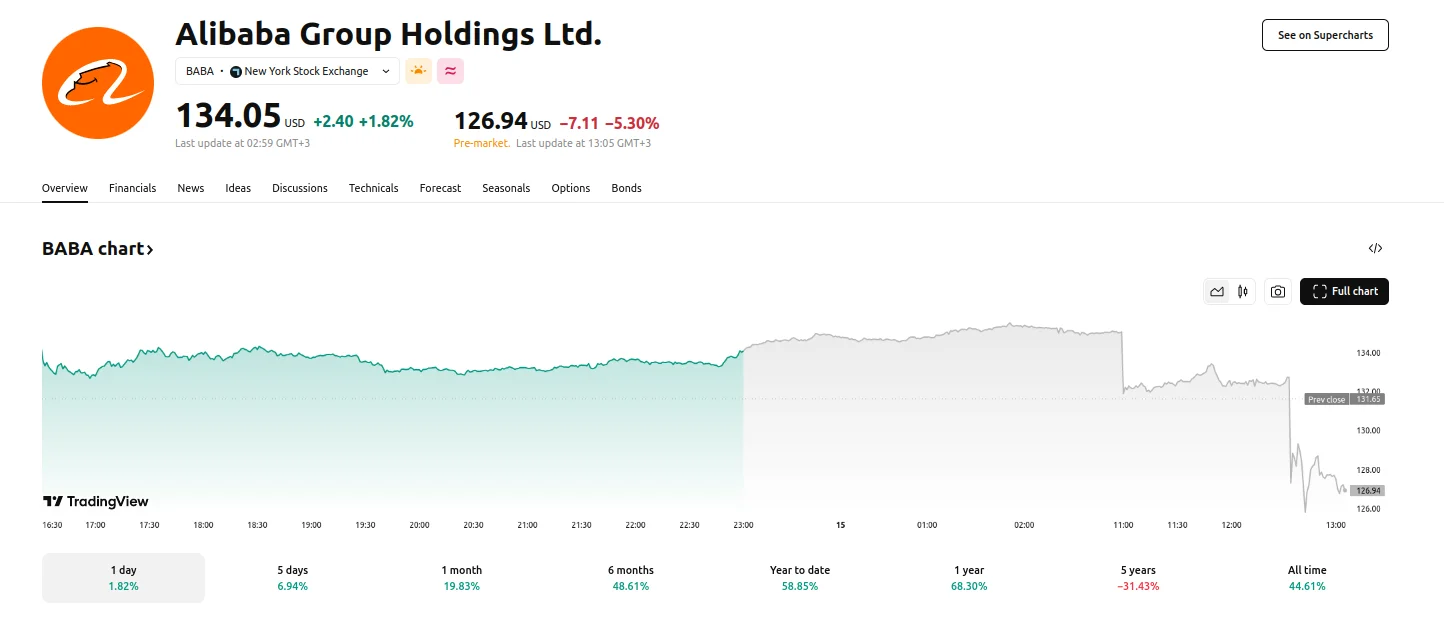Image resolution: width=1444 pixels, height=627 pixels.
Task: Open the Financials tab
Action: [132, 188]
